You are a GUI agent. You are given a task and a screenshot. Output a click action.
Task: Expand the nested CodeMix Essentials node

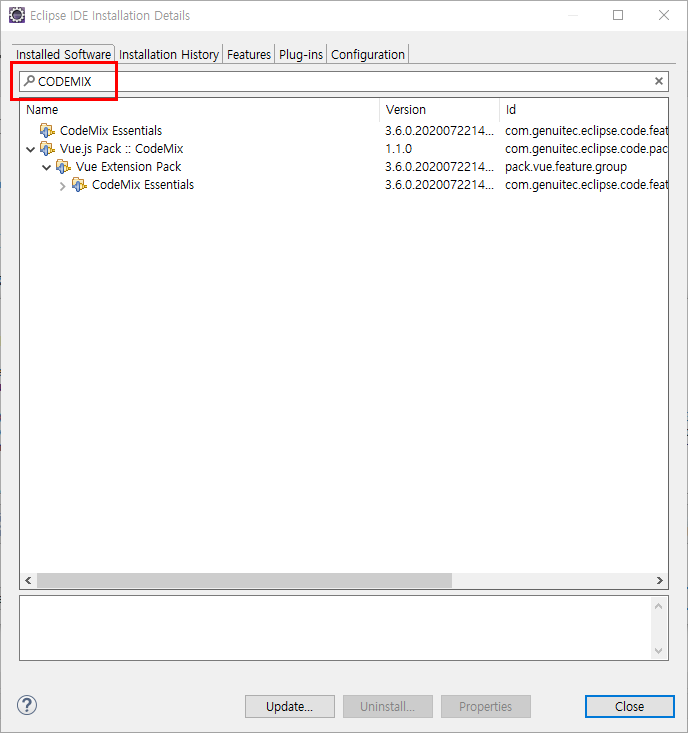pyautogui.click(x=62, y=186)
